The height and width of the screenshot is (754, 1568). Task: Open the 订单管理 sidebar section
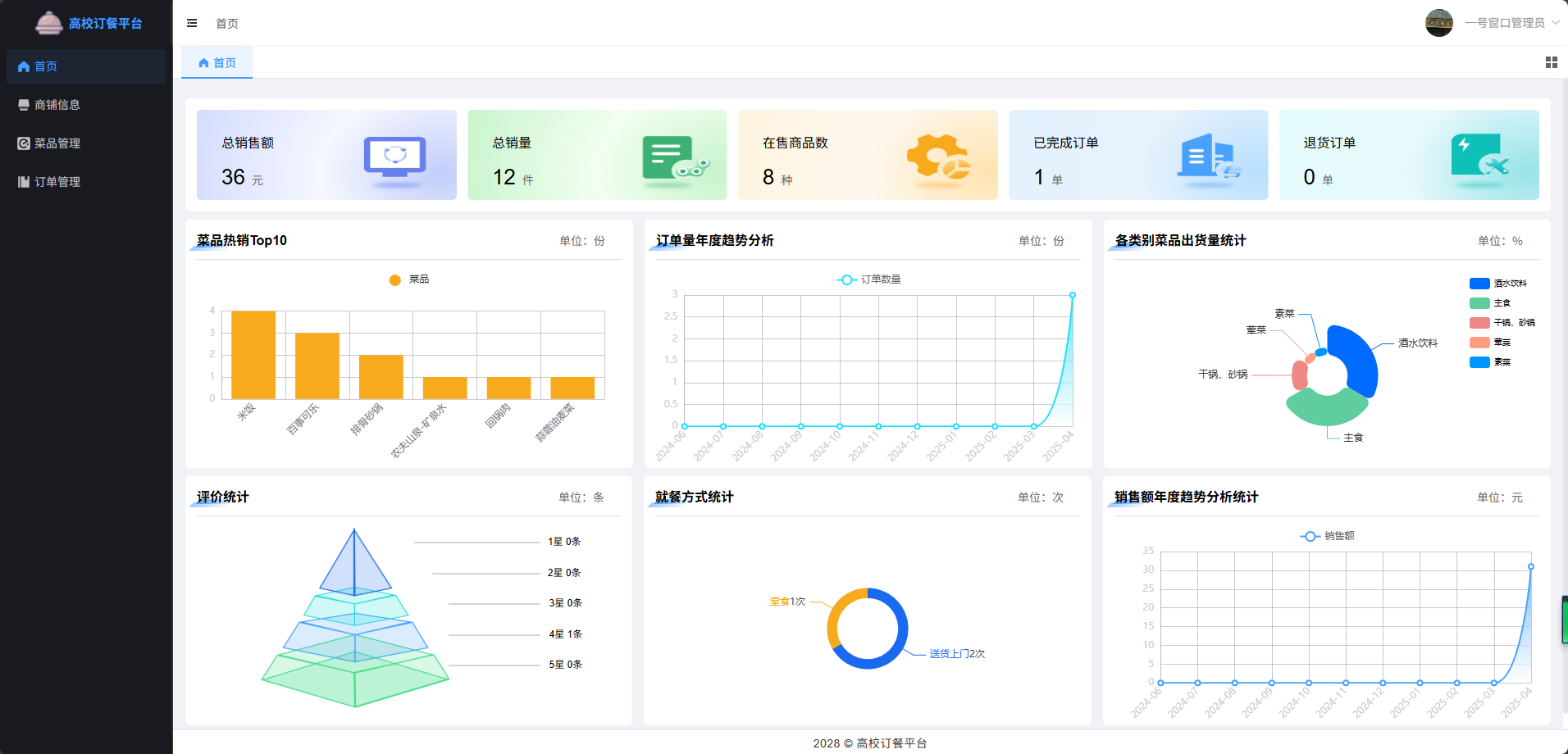point(56,181)
